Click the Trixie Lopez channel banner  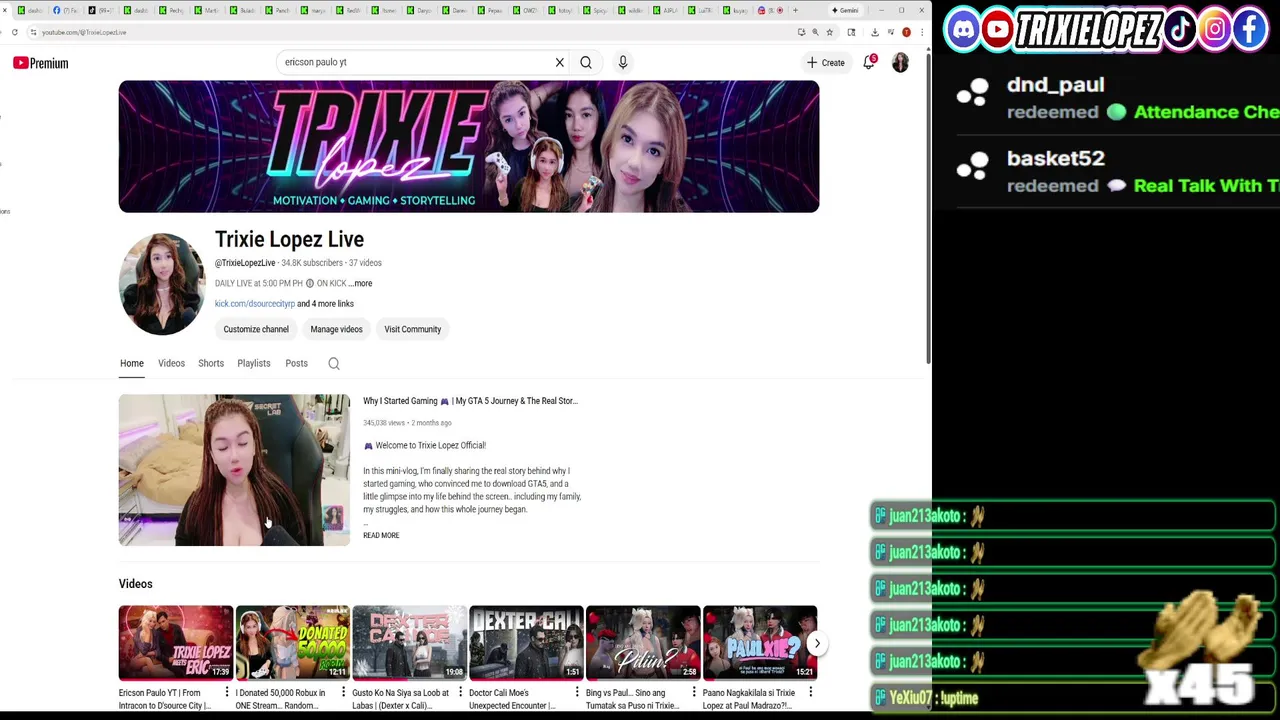[x=469, y=147]
